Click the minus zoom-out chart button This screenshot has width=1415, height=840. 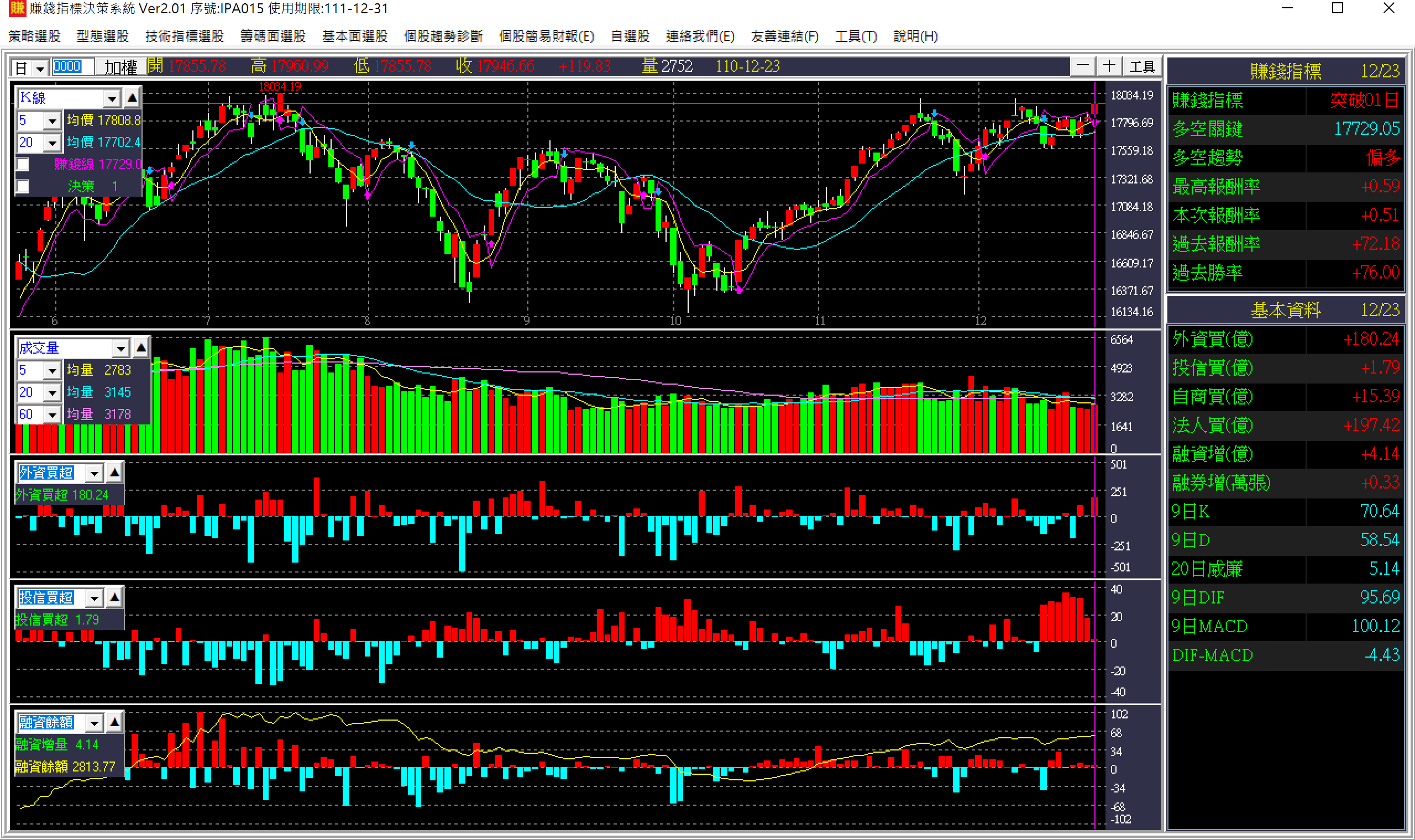[1082, 66]
